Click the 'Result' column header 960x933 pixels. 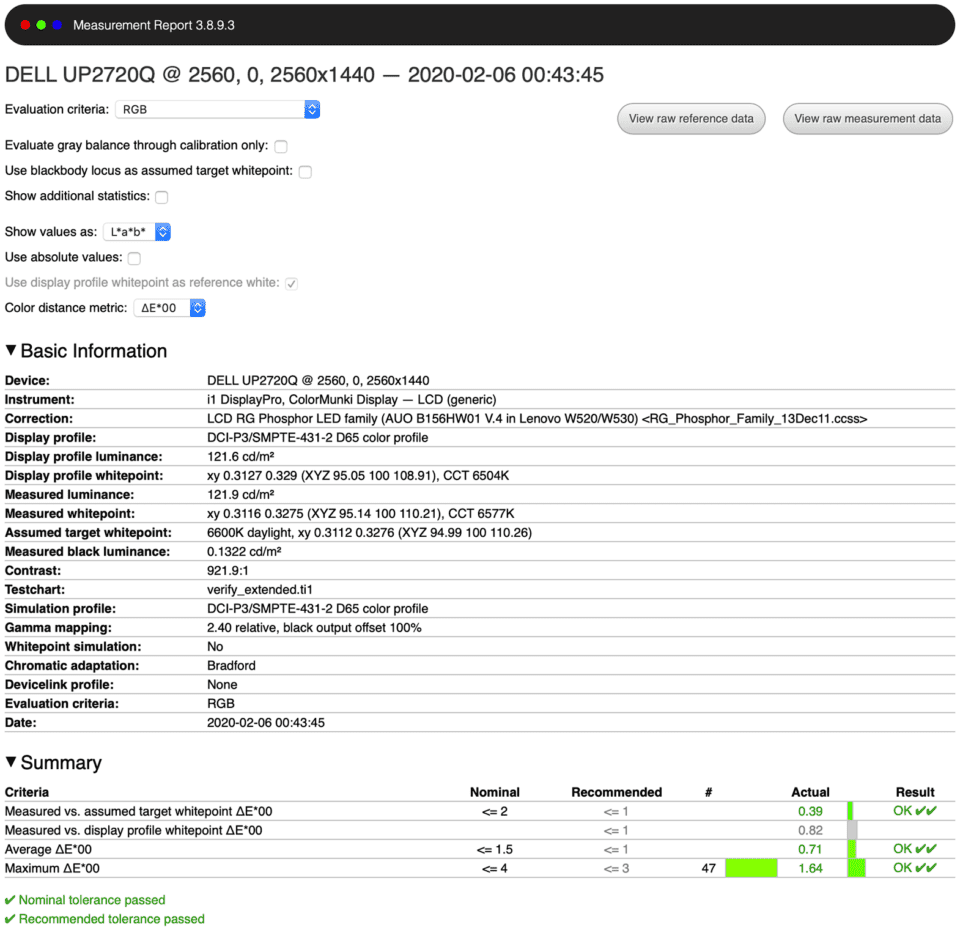point(915,792)
